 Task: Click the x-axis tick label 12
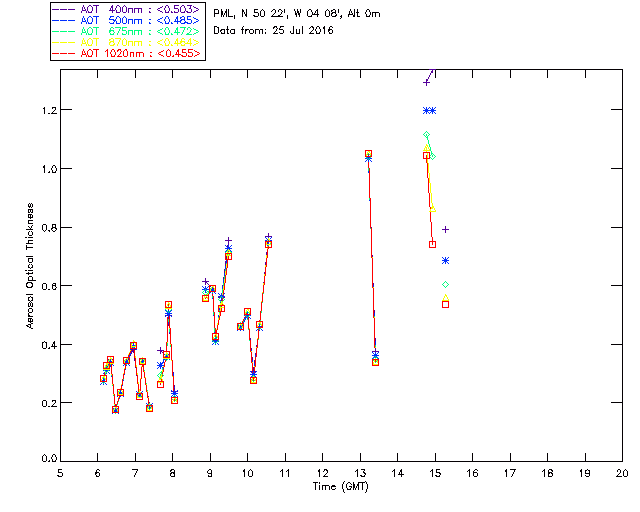tap(322, 473)
